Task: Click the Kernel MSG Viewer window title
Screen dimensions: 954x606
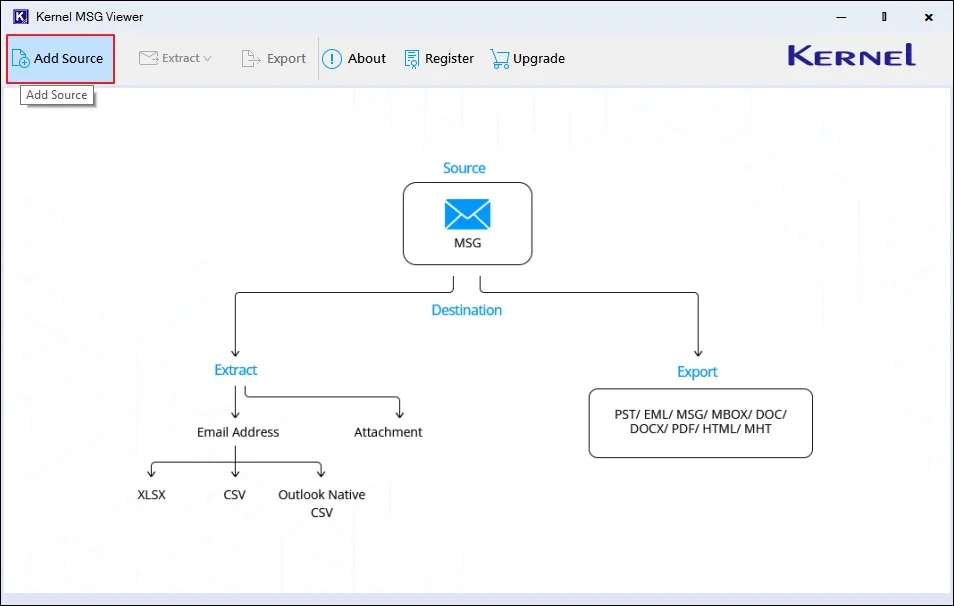Action: pyautogui.click(x=89, y=17)
